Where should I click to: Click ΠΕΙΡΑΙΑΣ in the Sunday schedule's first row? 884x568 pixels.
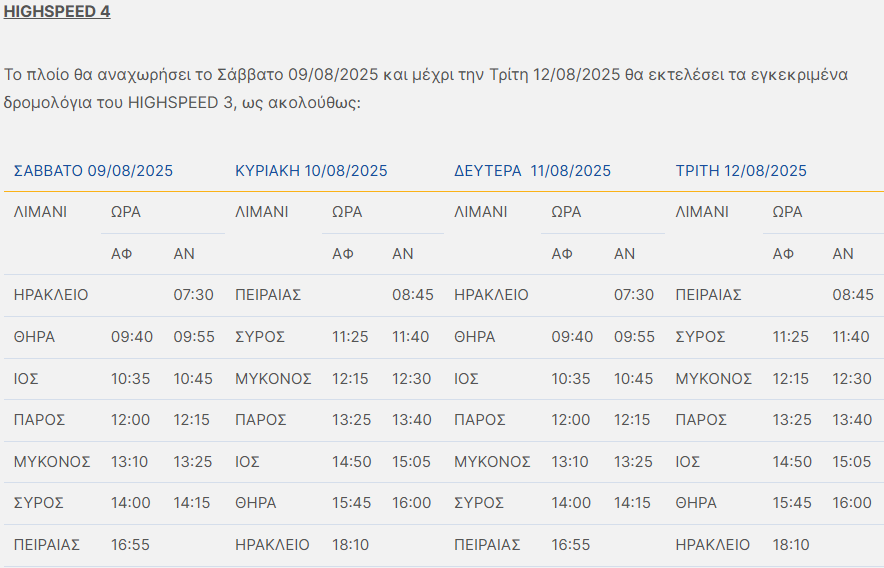pyautogui.click(x=268, y=295)
